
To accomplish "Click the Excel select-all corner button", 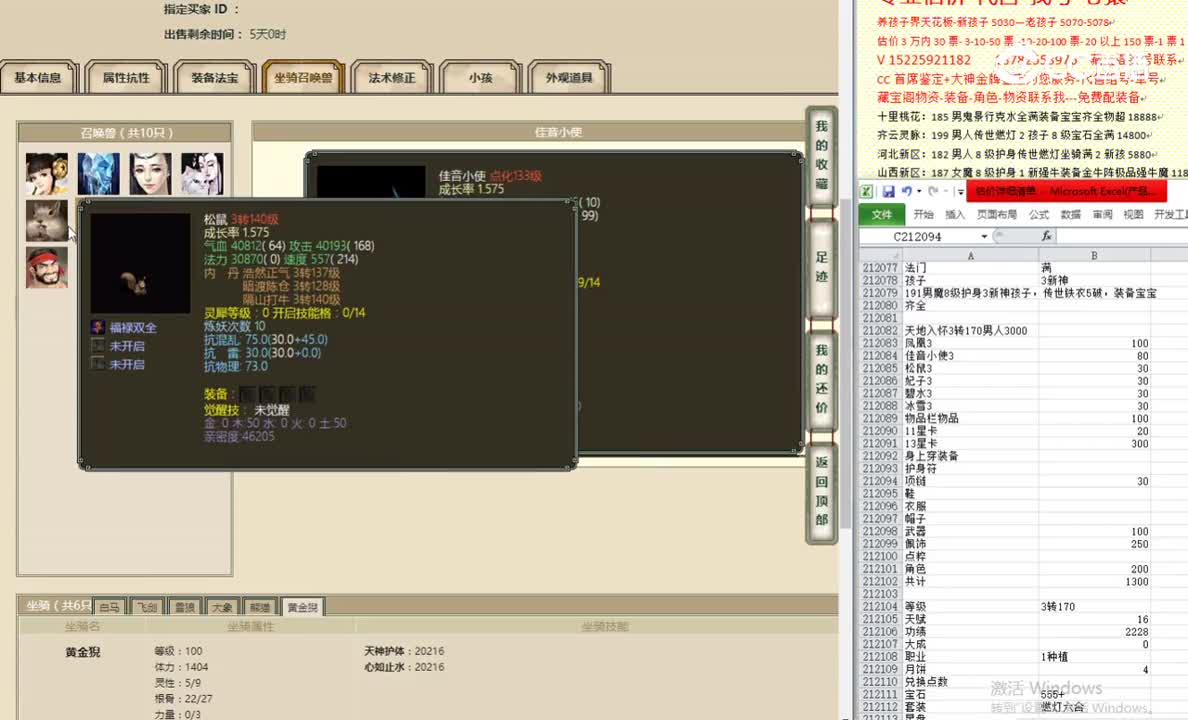I will pyautogui.click(x=880, y=256).
